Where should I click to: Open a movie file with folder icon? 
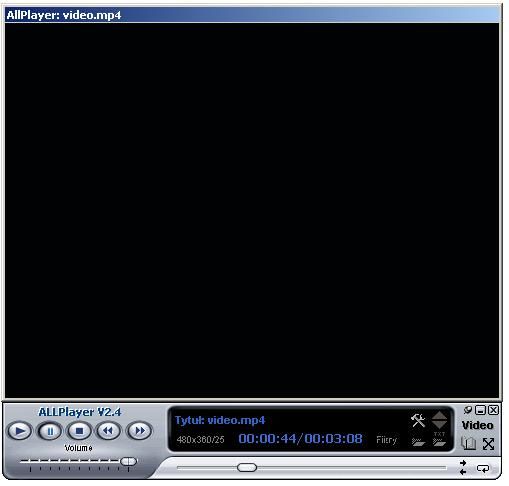tap(418, 442)
